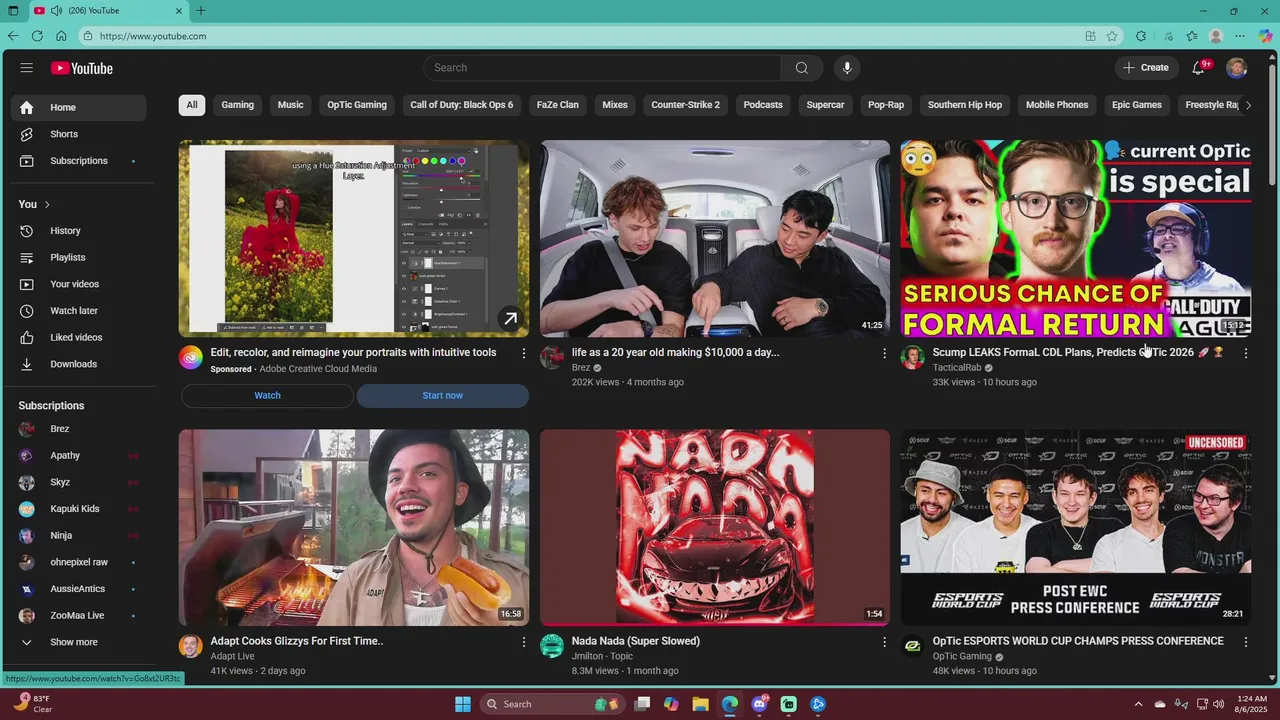The height and width of the screenshot is (720, 1280).
Task: Select the Music filter chip
Action: [290, 105]
